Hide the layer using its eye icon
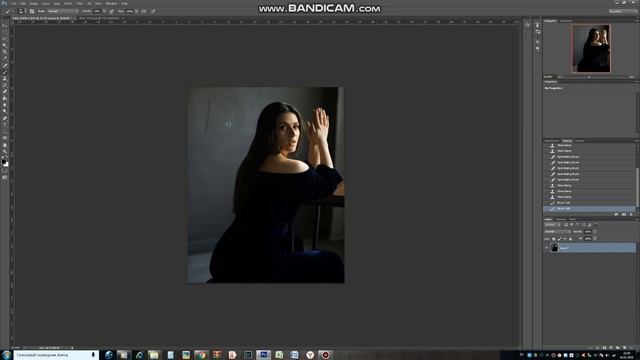 pos(546,248)
